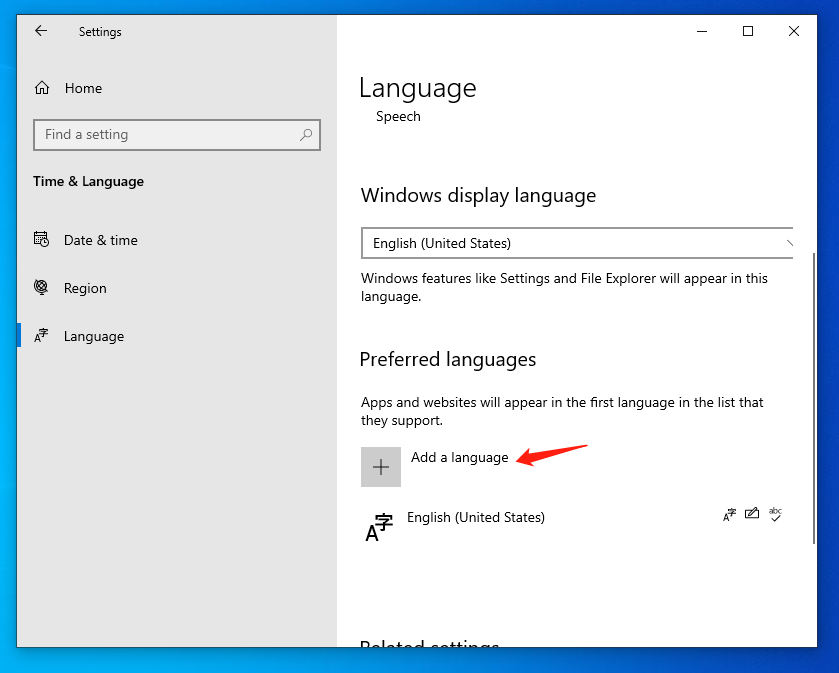Click the Region globe icon

[42, 288]
